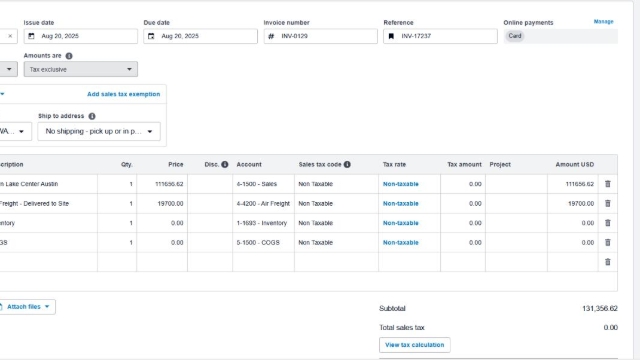Viewport: 640px width, 360px height.
Task: Select the price cell 111656.62
Action: [162, 184]
